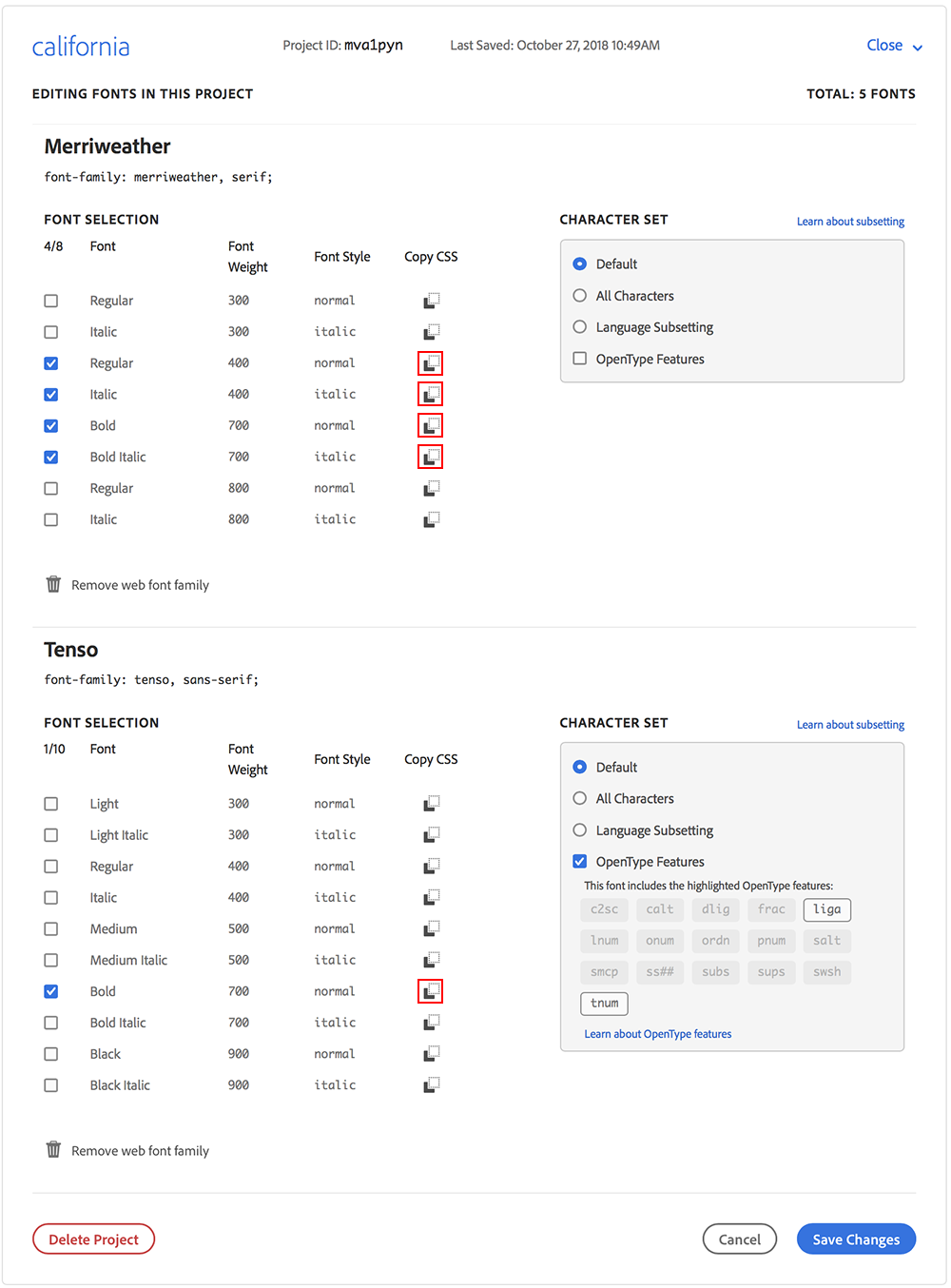Click the california project name

81,47
